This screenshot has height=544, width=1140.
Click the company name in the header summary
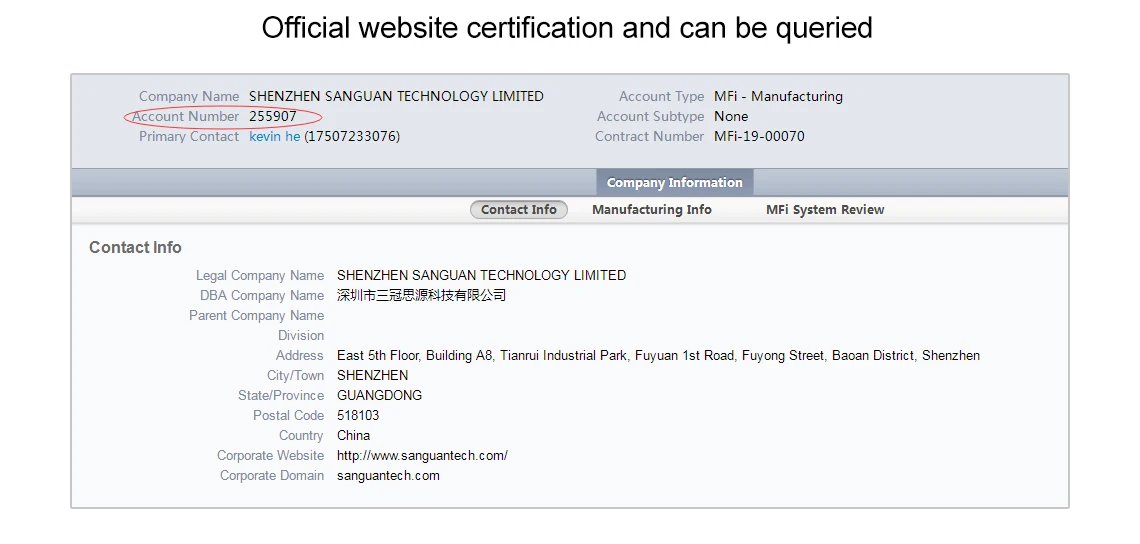pos(396,97)
